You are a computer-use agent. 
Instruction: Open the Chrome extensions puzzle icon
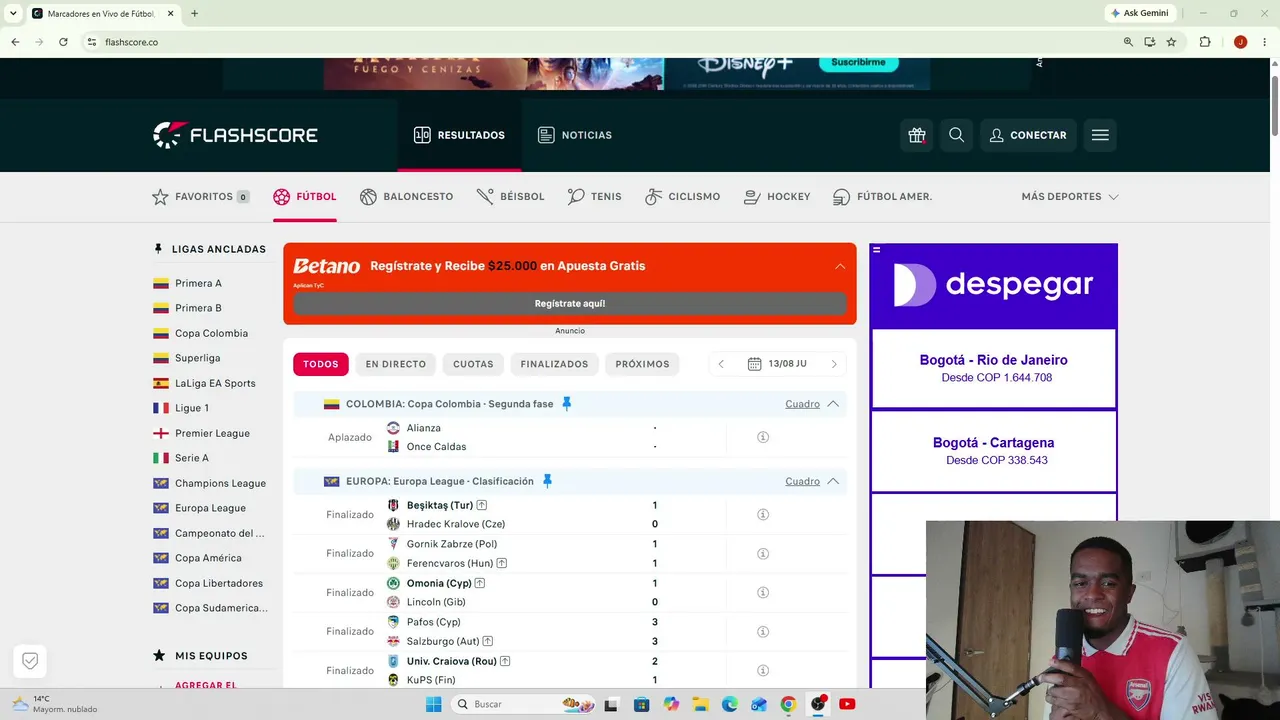(x=1205, y=42)
